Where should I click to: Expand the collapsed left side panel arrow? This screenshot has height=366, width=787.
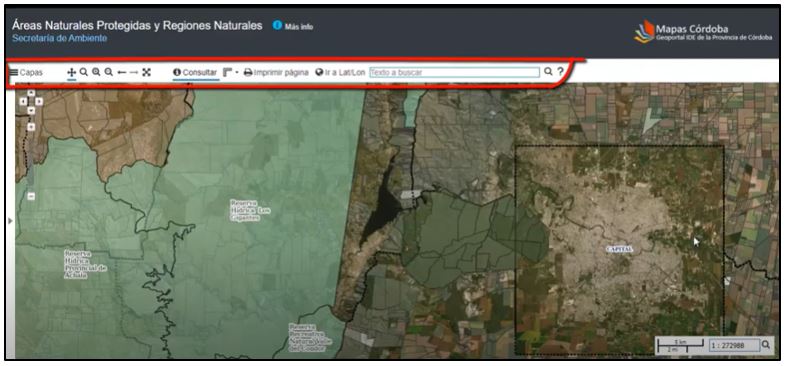point(11,220)
